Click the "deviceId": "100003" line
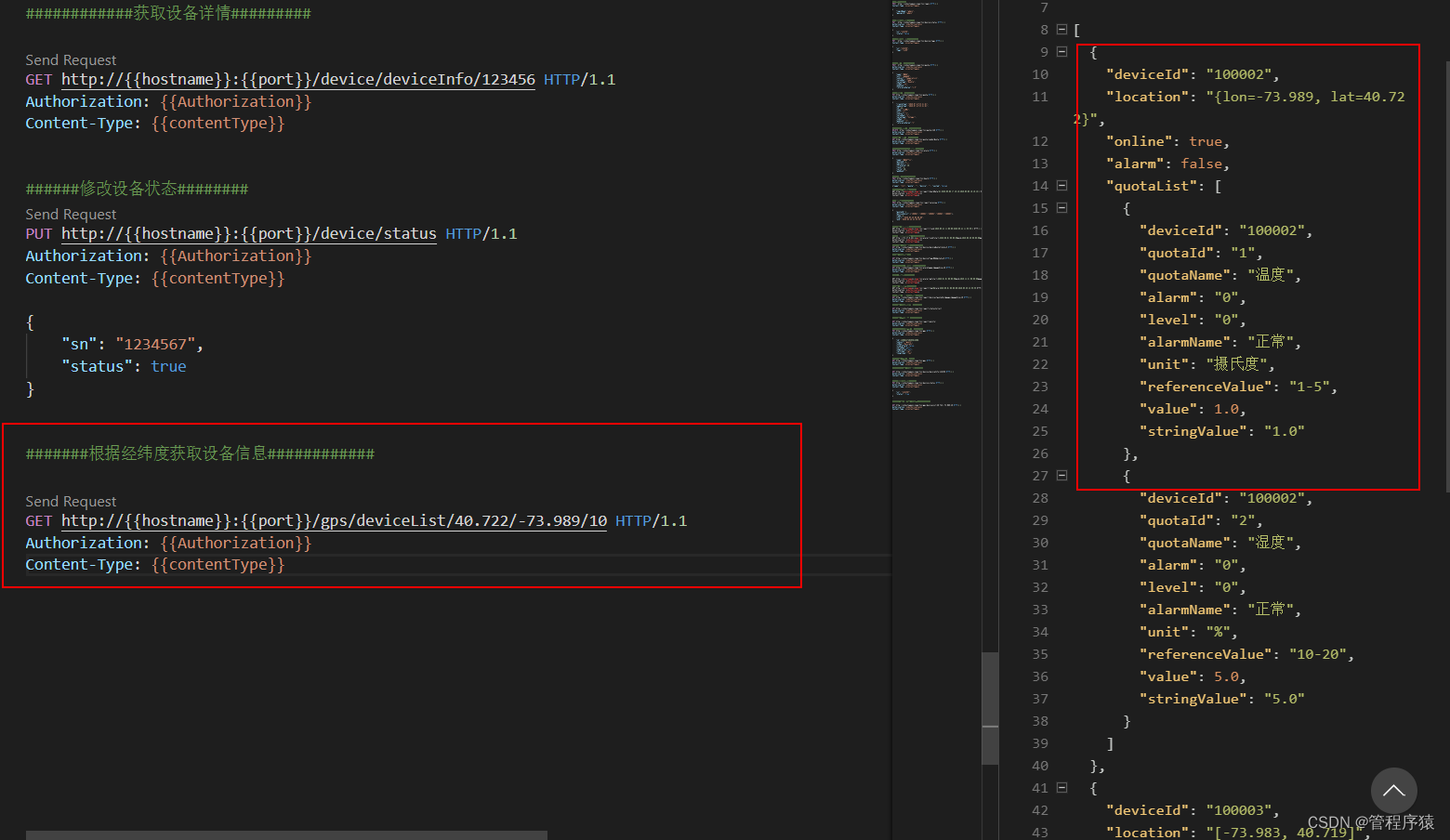Viewport: 1450px width, 840px height. pyautogui.click(x=1193, y=810)
